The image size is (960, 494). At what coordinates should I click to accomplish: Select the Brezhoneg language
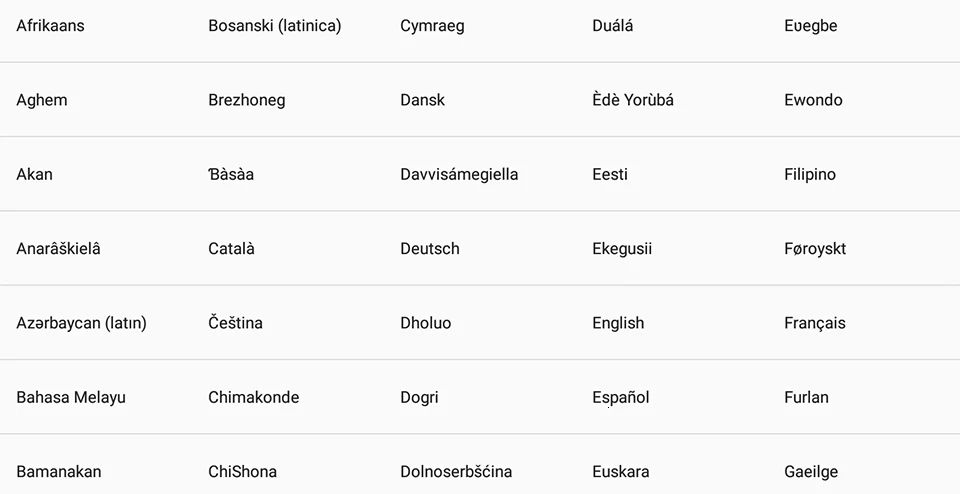(x=247, y=100)
